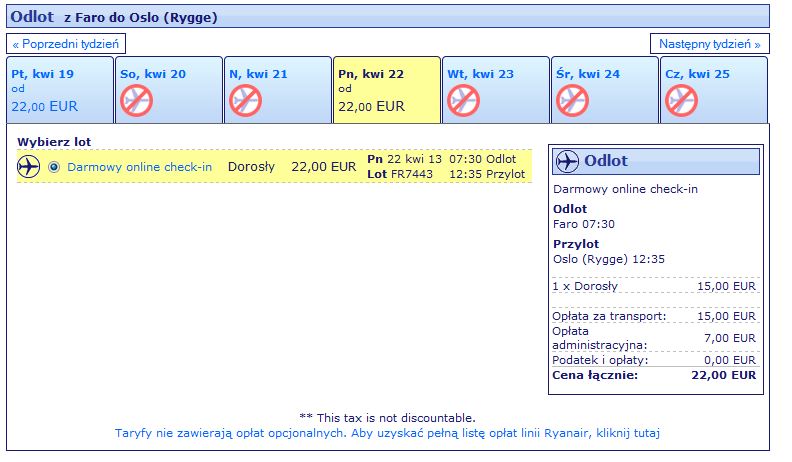
Task: Click the 07:30 Odlot time in flight row
Action: pyautogui.click(x=482, y=159)
